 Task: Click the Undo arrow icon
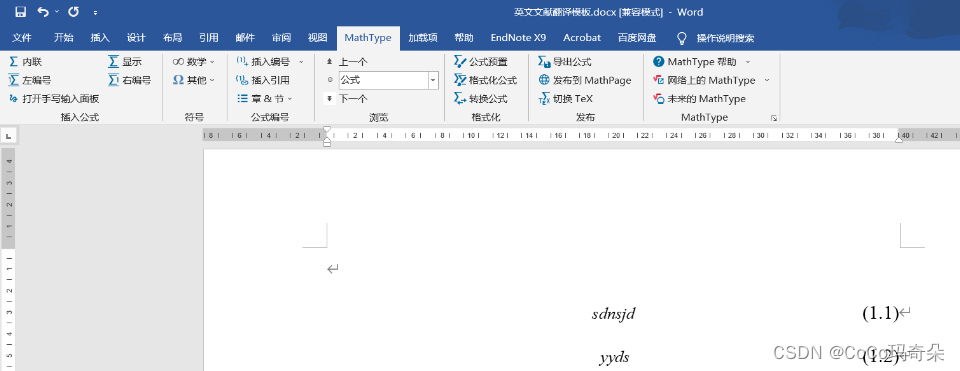coord(43,12)
